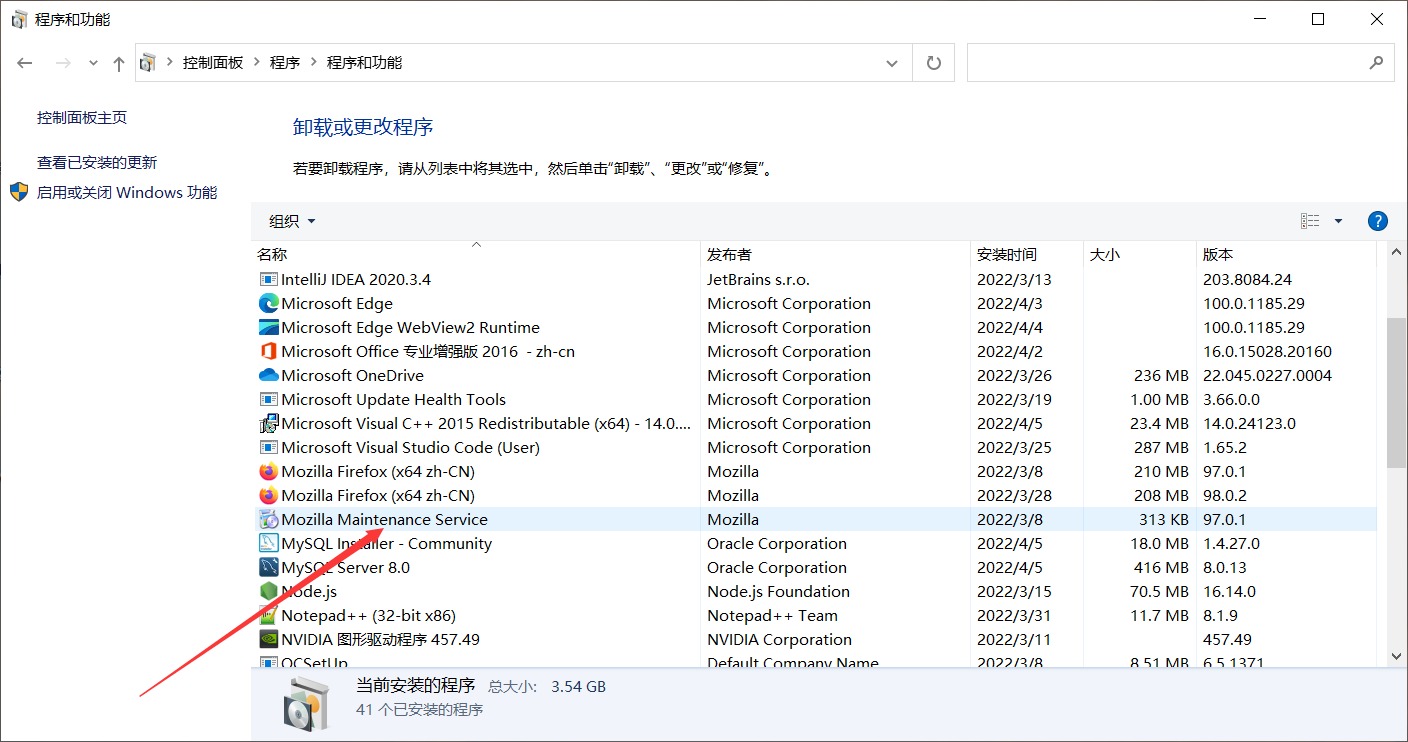The image size is (1408, 742).
Task: Select the Microsoft Edge WebView2 Runtime row name
Action: click(x=410, y=328)
